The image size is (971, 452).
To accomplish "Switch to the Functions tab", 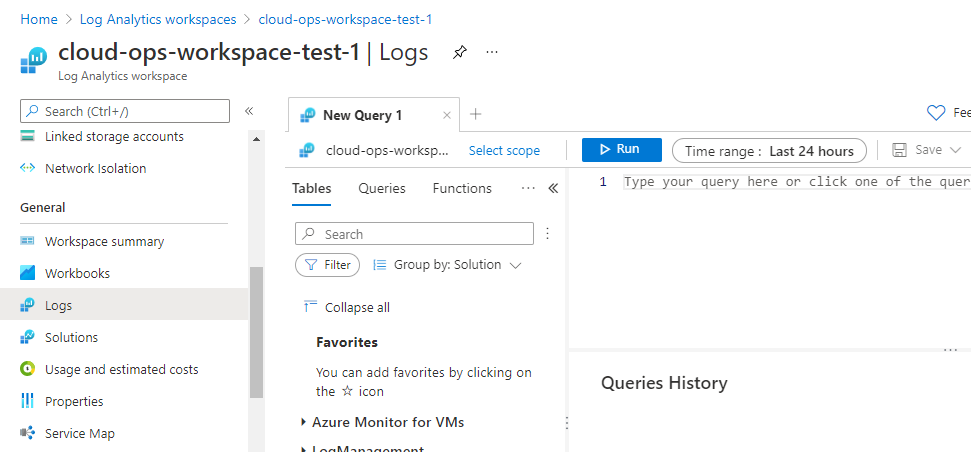I will tap(462, 188).
